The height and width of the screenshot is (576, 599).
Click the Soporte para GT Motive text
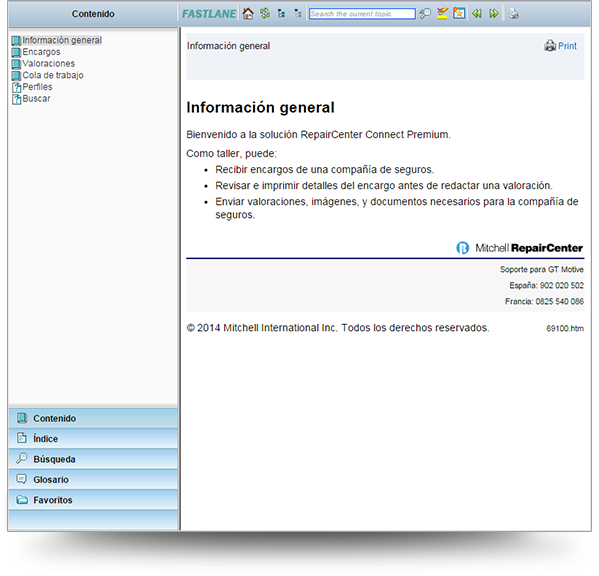(542, 269)
